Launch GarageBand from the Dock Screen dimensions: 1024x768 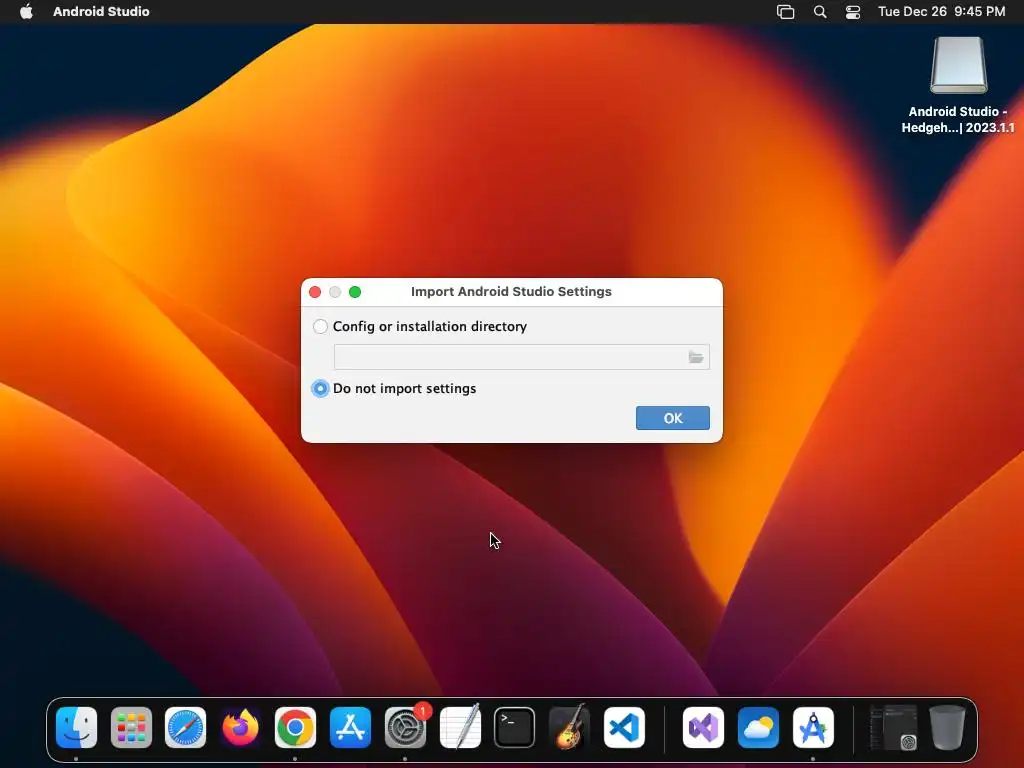[569, 728]
